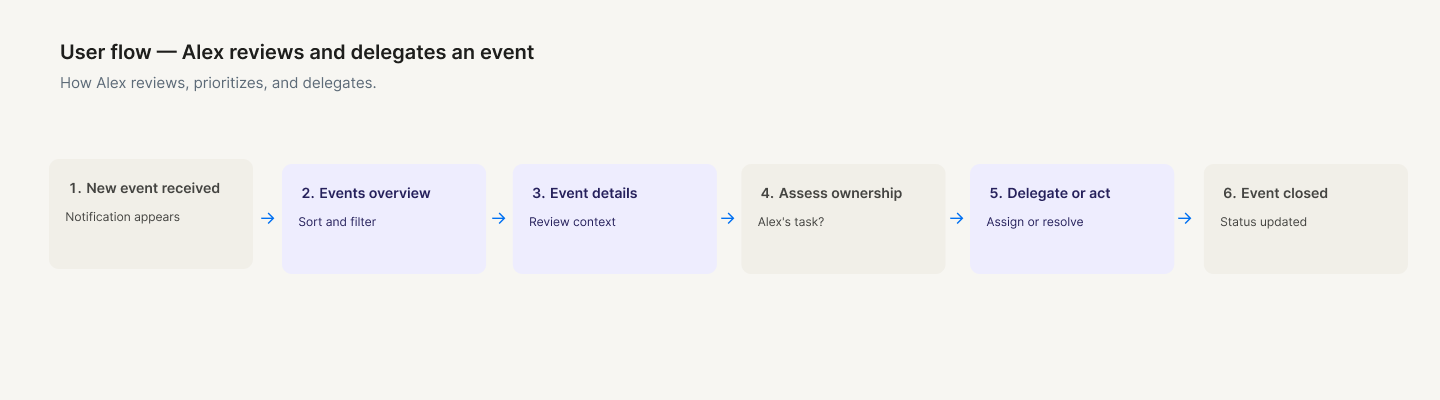Screen dimensions: 1440x400
Task: Select the '2. Events overview' card title
Action: tap(366, 193)
